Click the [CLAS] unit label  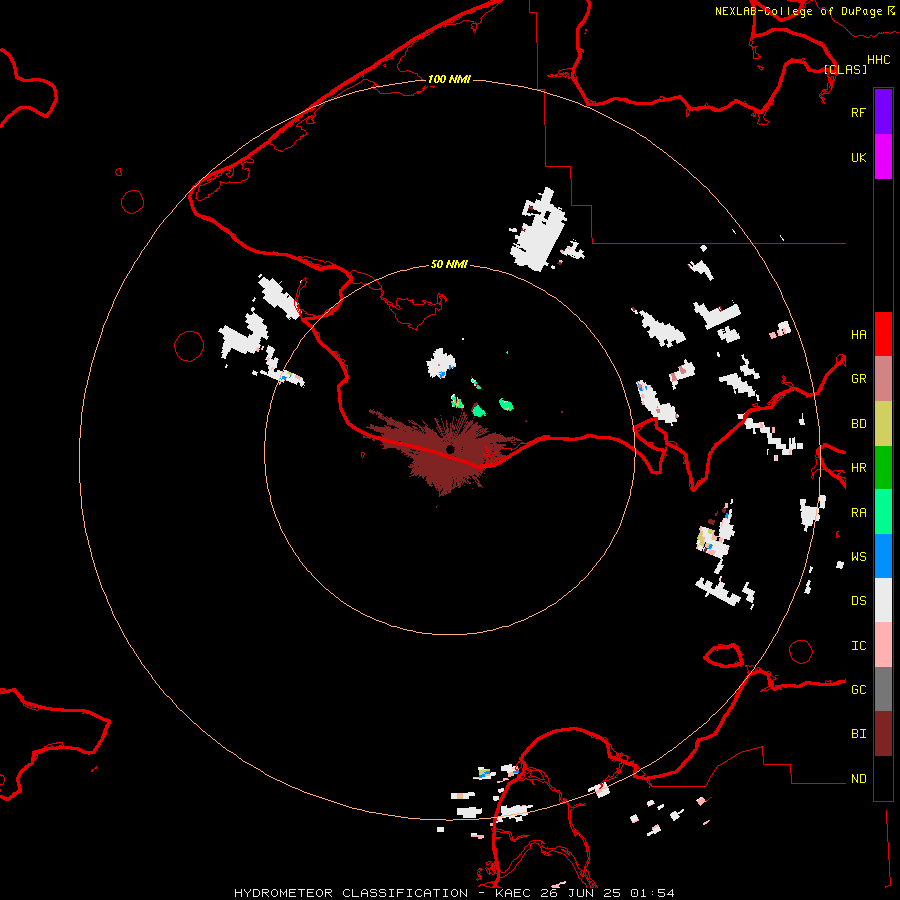845,69
